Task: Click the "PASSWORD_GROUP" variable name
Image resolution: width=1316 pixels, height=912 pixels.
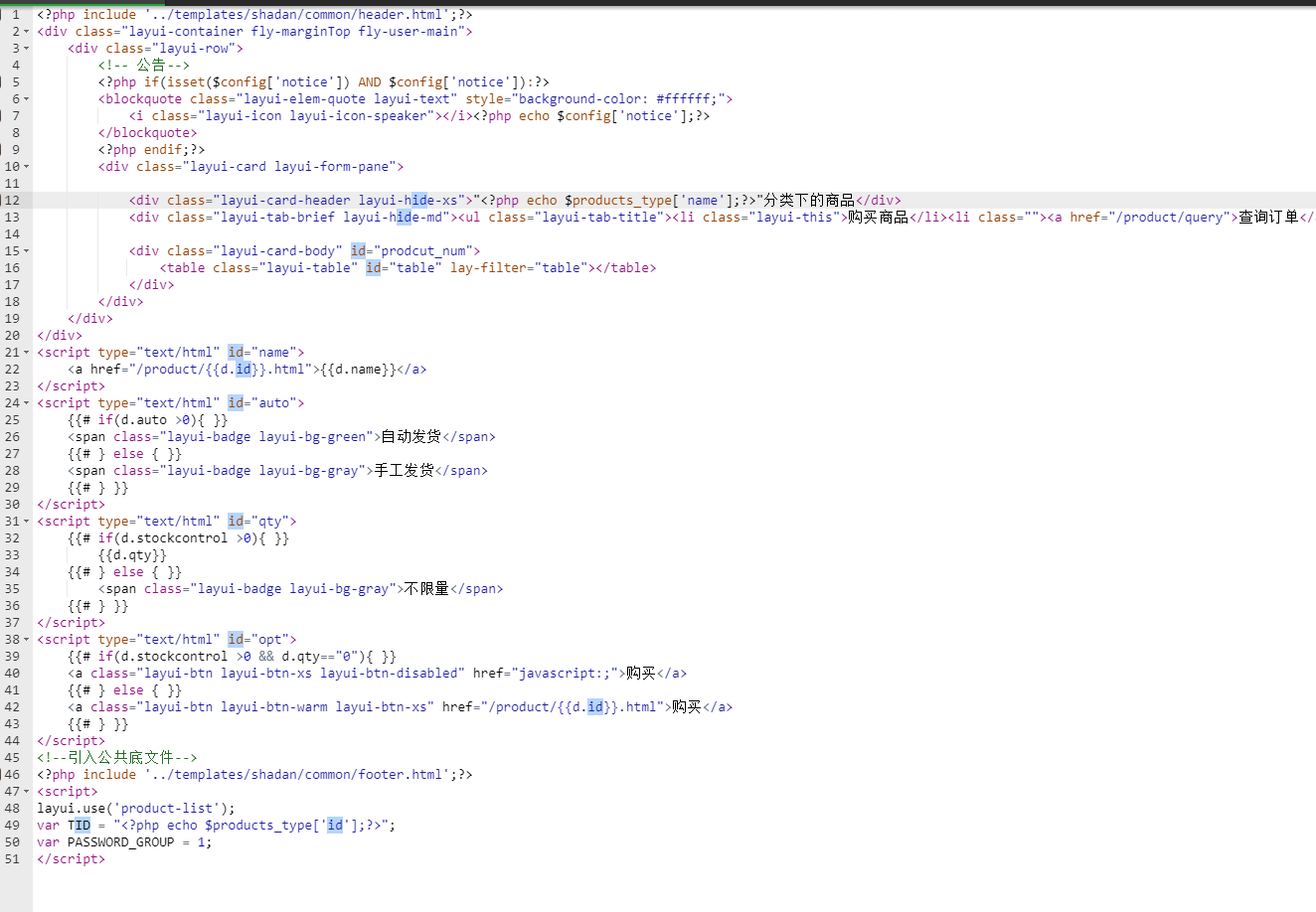Action: pyautogui.click(x=121, y=842)
